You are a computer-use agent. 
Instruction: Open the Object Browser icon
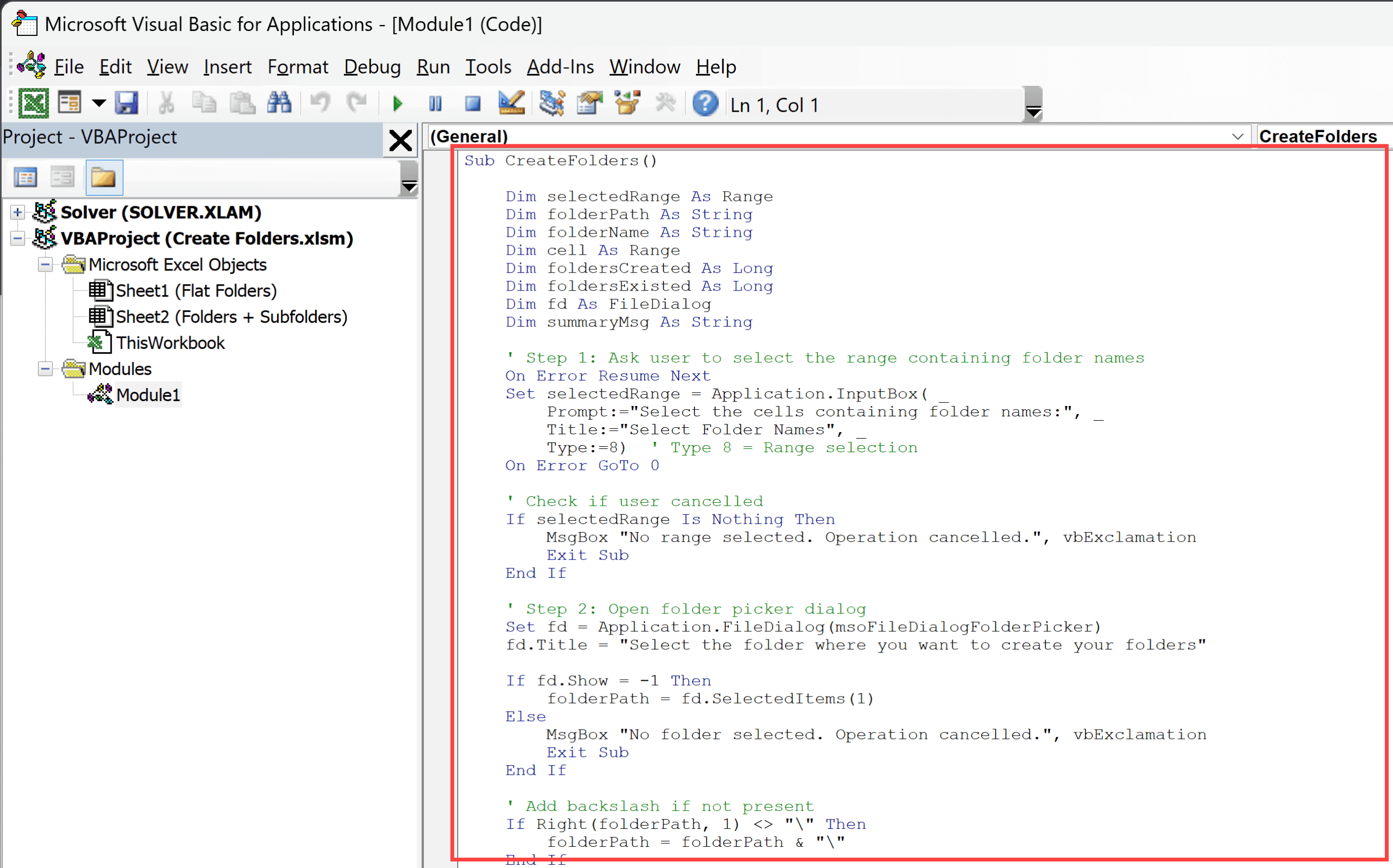pyautogui.click(x=627, y=104)
